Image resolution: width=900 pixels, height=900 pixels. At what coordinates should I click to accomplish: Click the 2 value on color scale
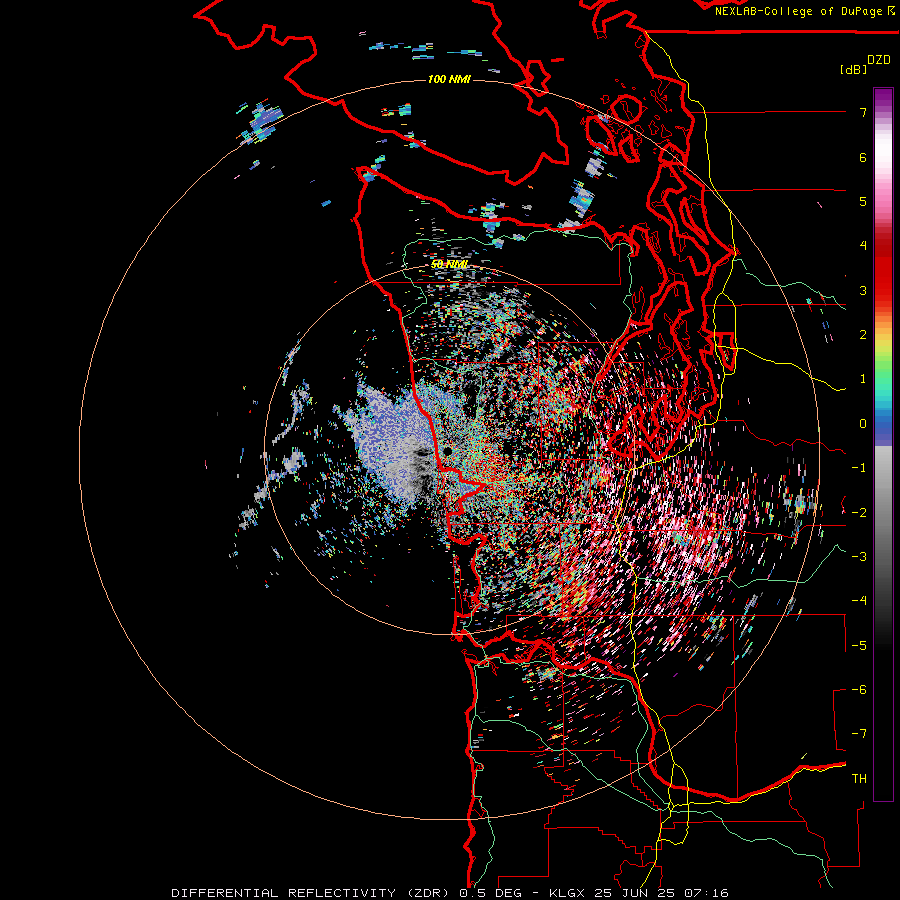(x=863, y=335)
